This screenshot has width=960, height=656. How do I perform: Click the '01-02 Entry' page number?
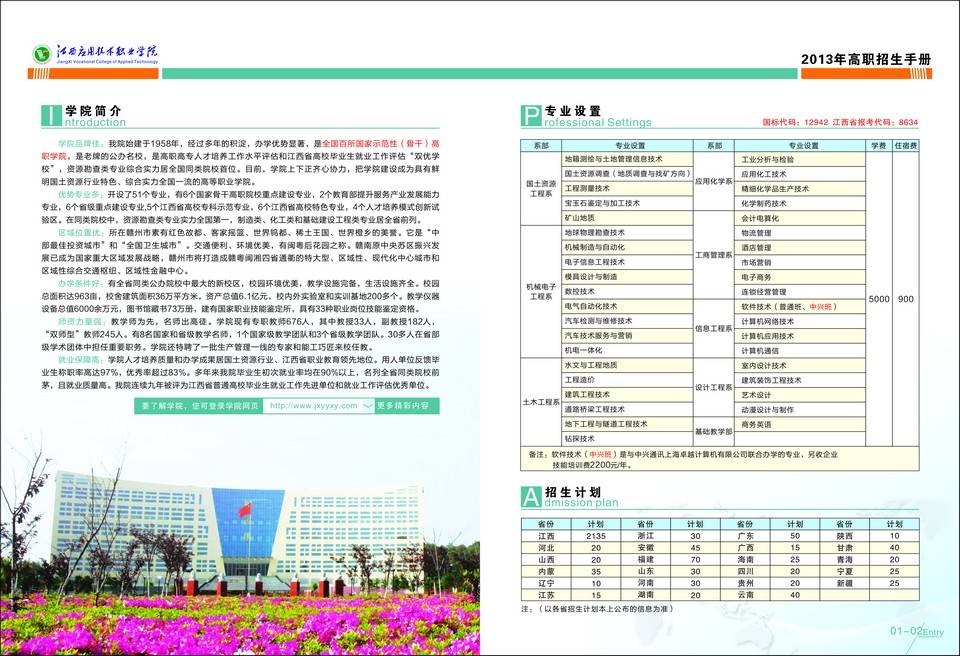[x=917, y=631]
